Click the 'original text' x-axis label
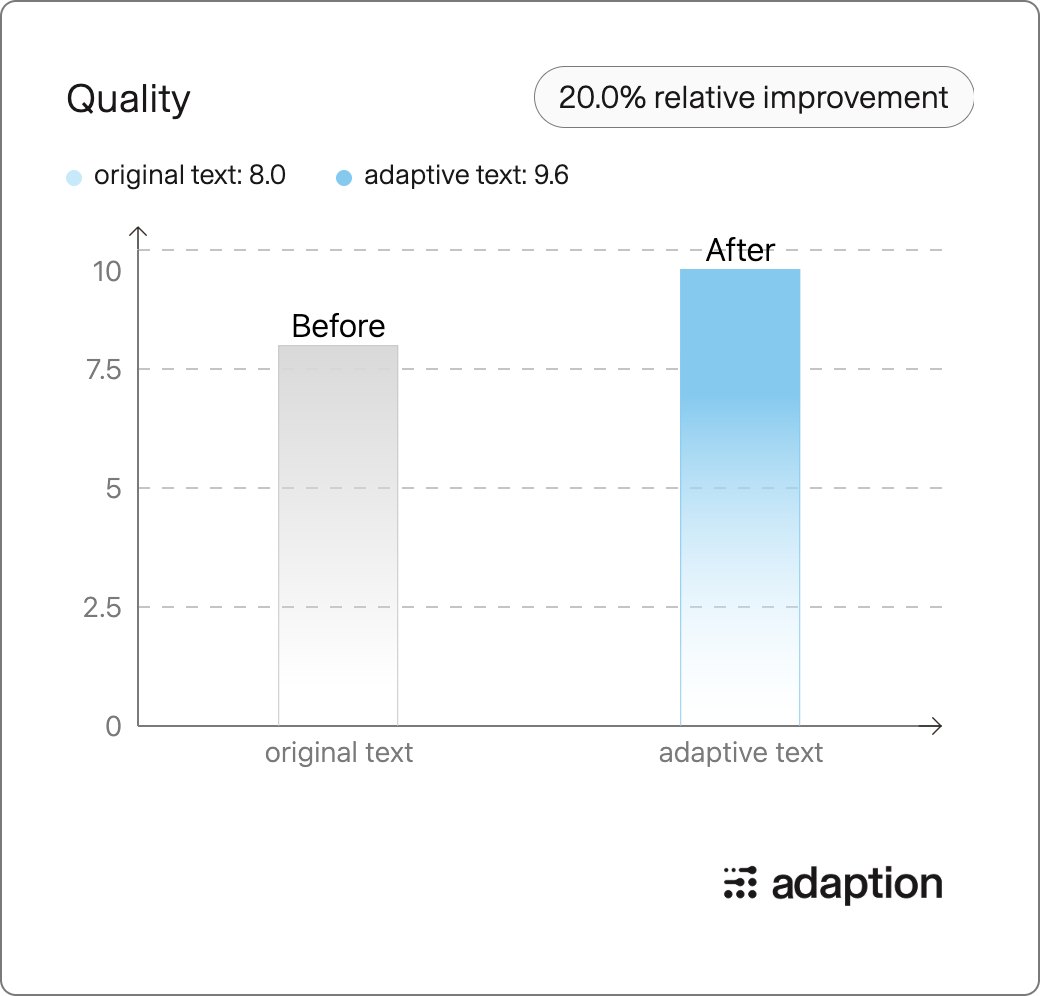Image resolution: width=1040 pixels, height=996 pixels. [339, 753]
